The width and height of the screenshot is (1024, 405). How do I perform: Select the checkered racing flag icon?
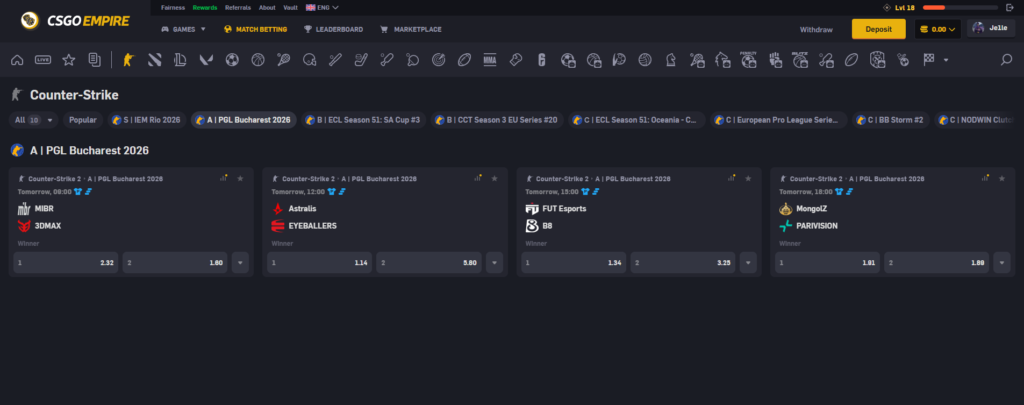pyautogui.click(x=929, y=60)
